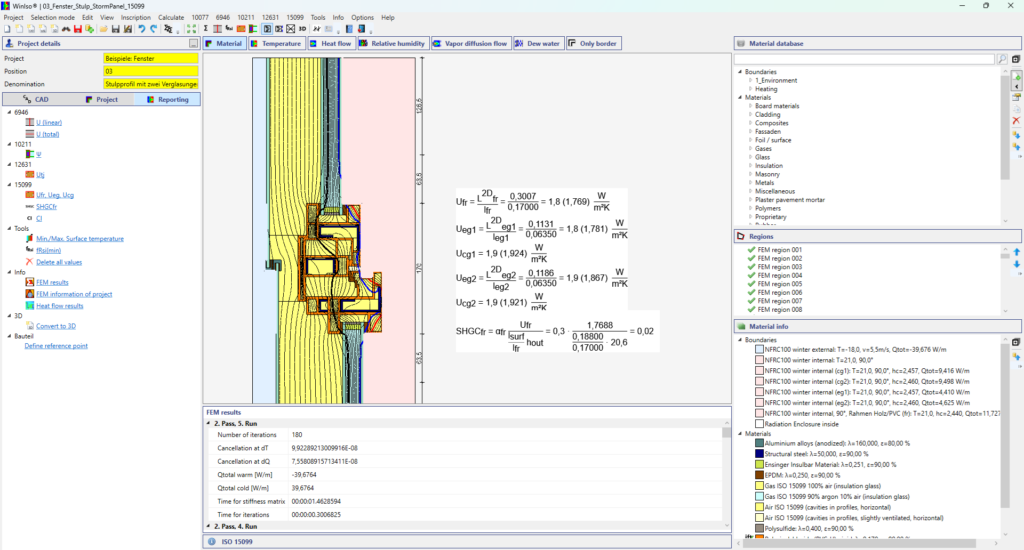Collapse the 6946 tree node
Screen dimensions: 1024x550
[9, 112]
